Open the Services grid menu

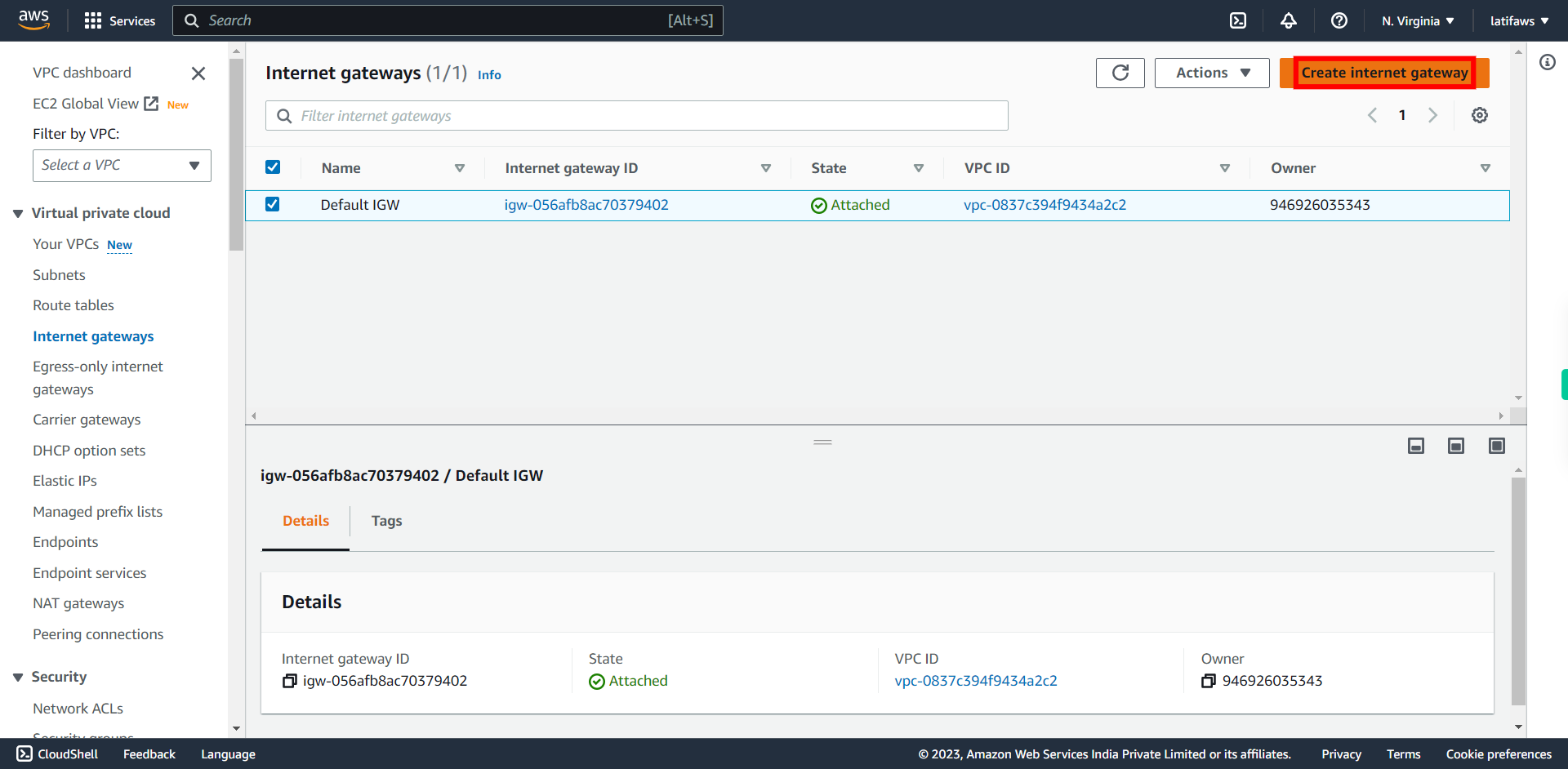pos(119,20)
